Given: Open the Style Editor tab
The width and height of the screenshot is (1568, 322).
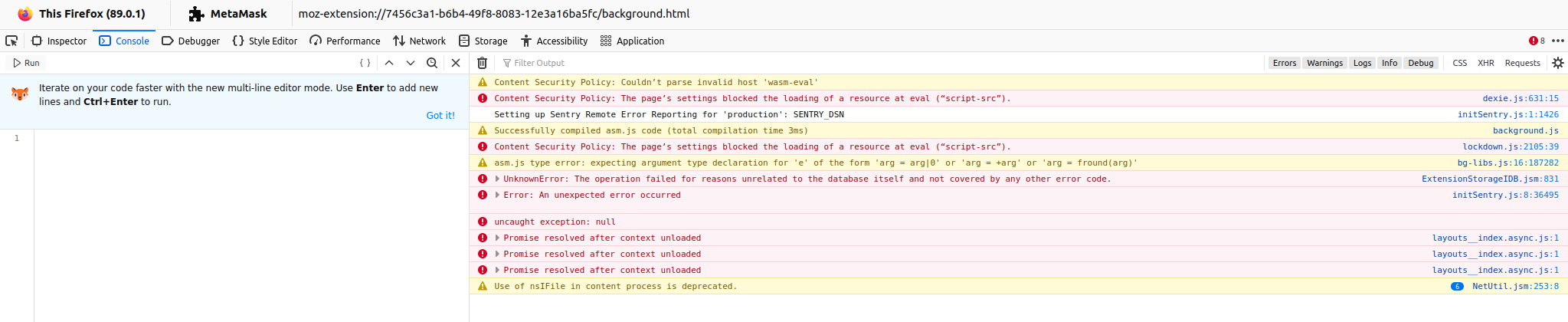Looking at the screenshot, I should click(x=264, y=41).
